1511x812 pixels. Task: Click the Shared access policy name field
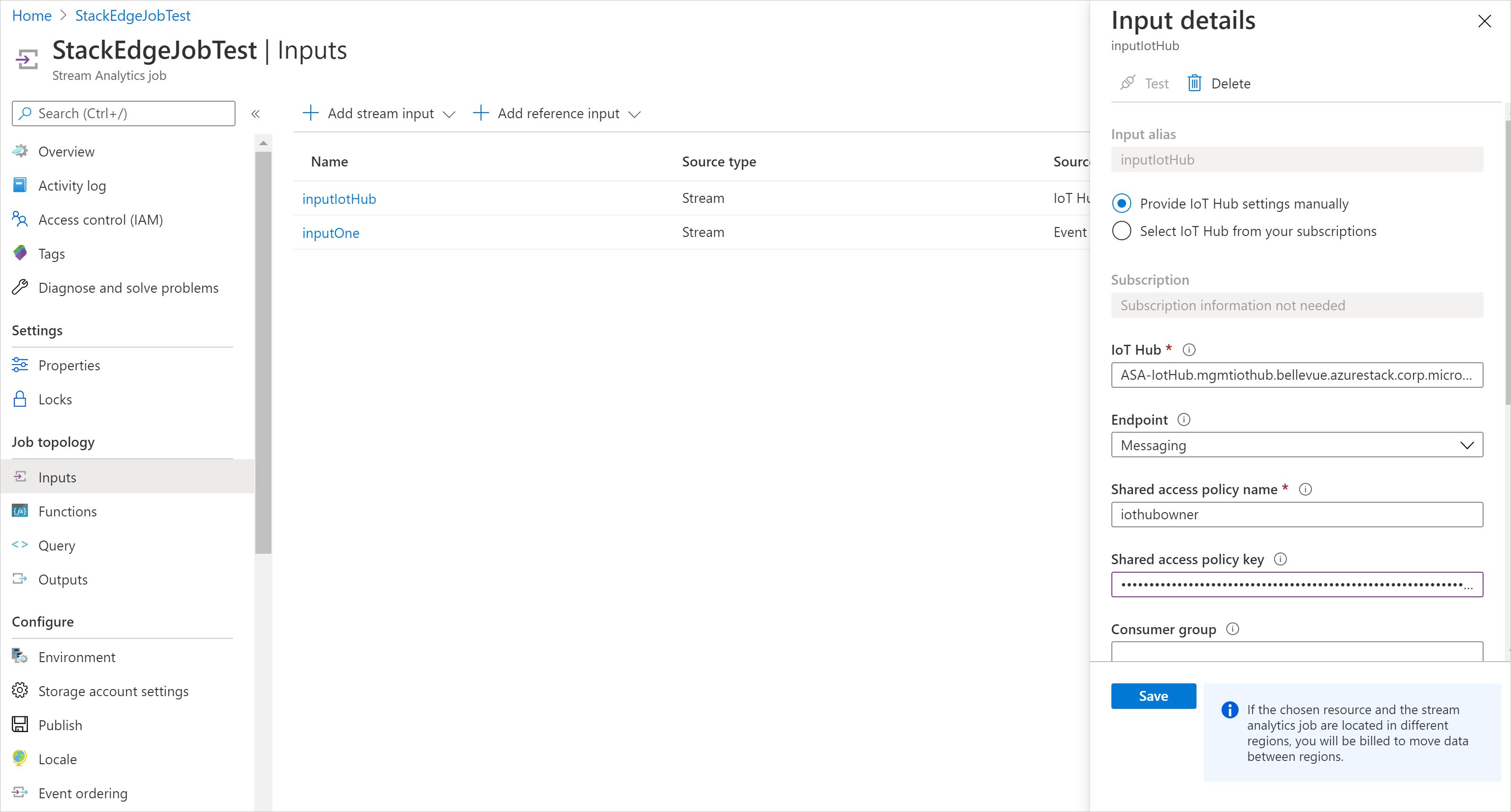point(1296,515)
